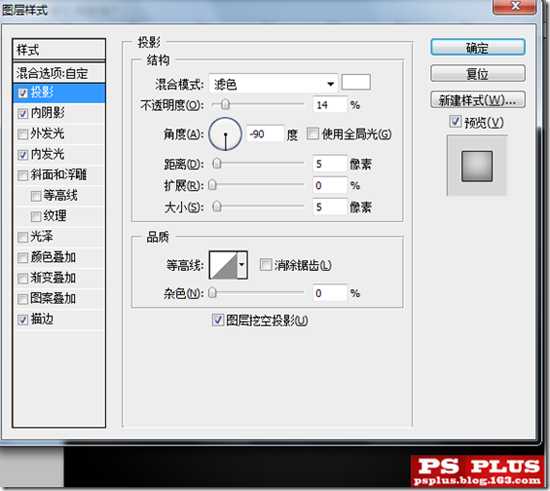Select the 斜面和浮雕 style row label

[59, 175]
